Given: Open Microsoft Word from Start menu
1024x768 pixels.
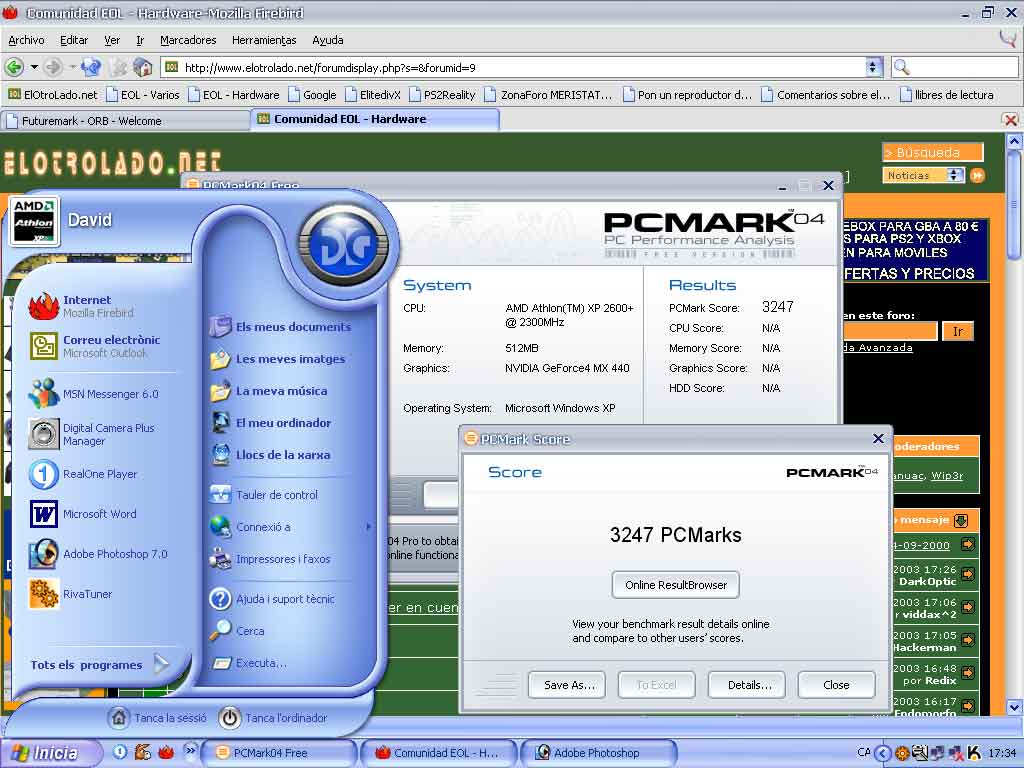Looking at the screenshot, I should coord(99,514).
